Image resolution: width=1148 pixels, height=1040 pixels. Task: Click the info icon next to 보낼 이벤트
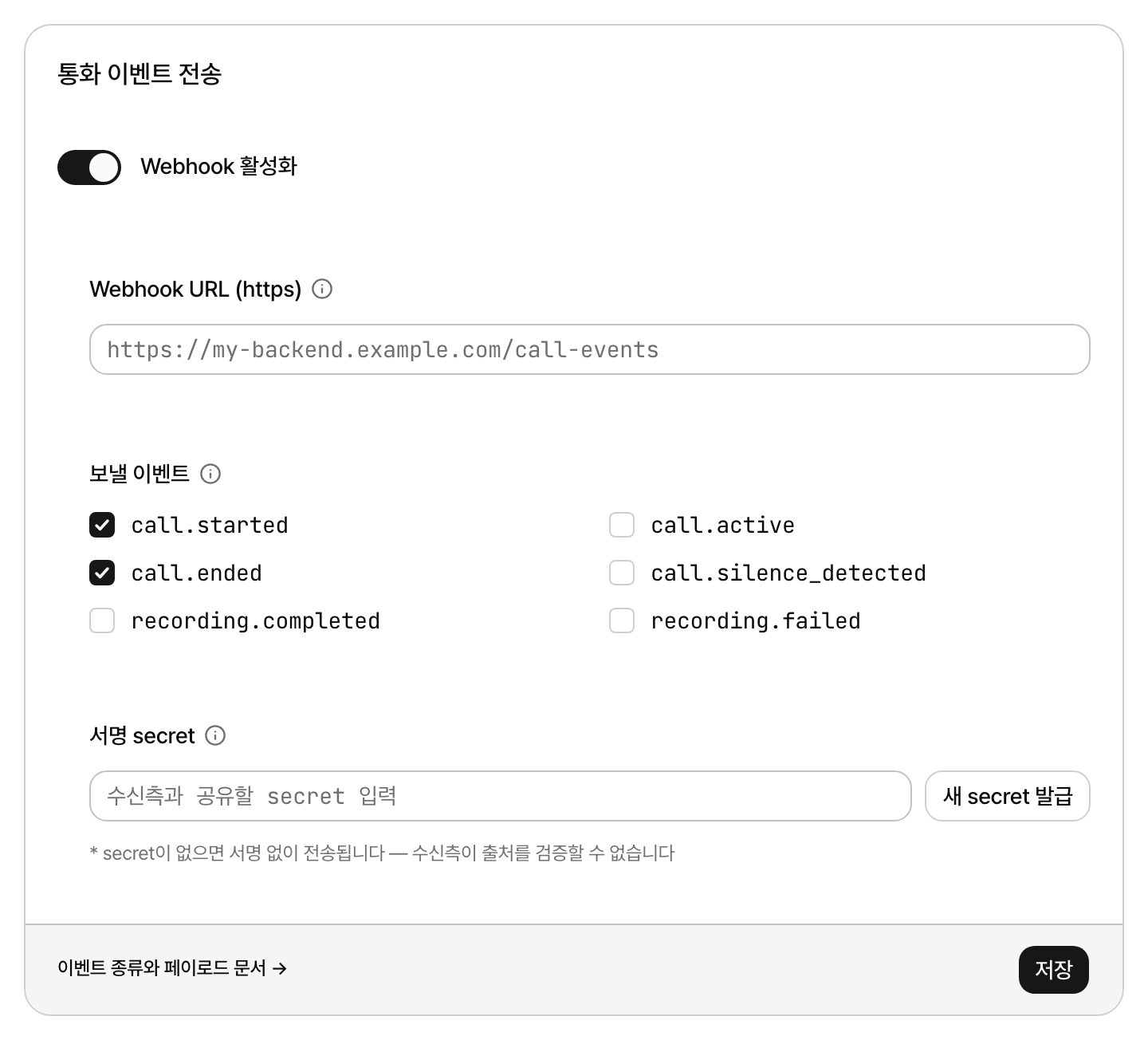[210, 474]
